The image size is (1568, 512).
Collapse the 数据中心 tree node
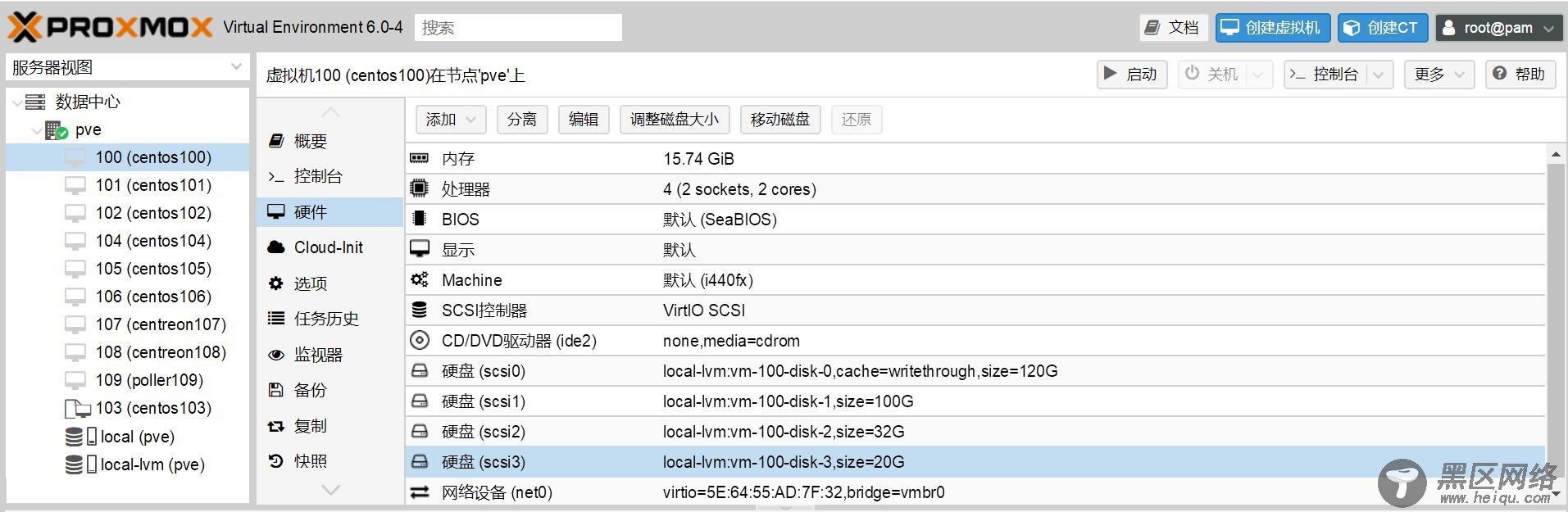point(16,102)
